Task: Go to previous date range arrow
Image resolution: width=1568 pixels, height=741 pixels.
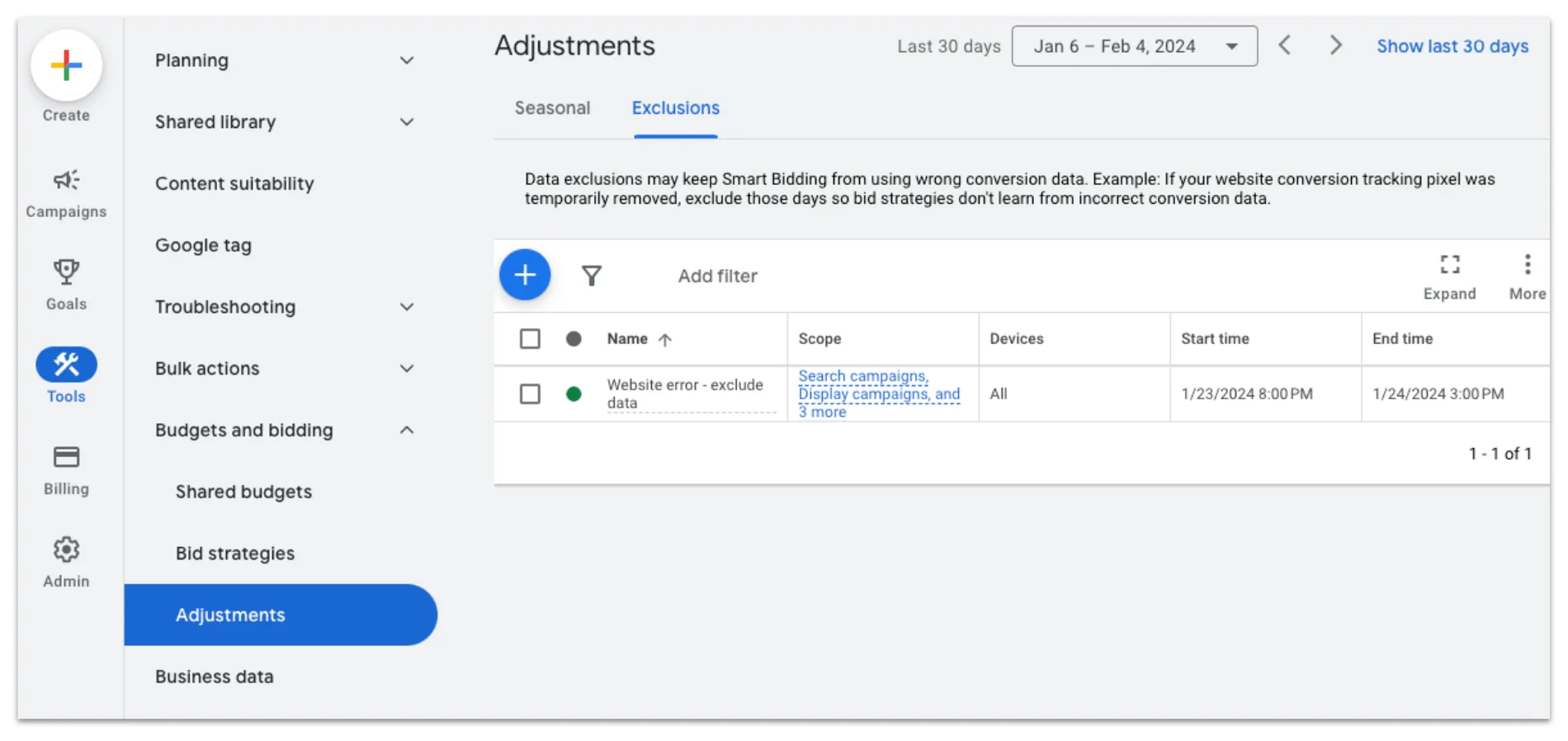Action: (1285, 45)
